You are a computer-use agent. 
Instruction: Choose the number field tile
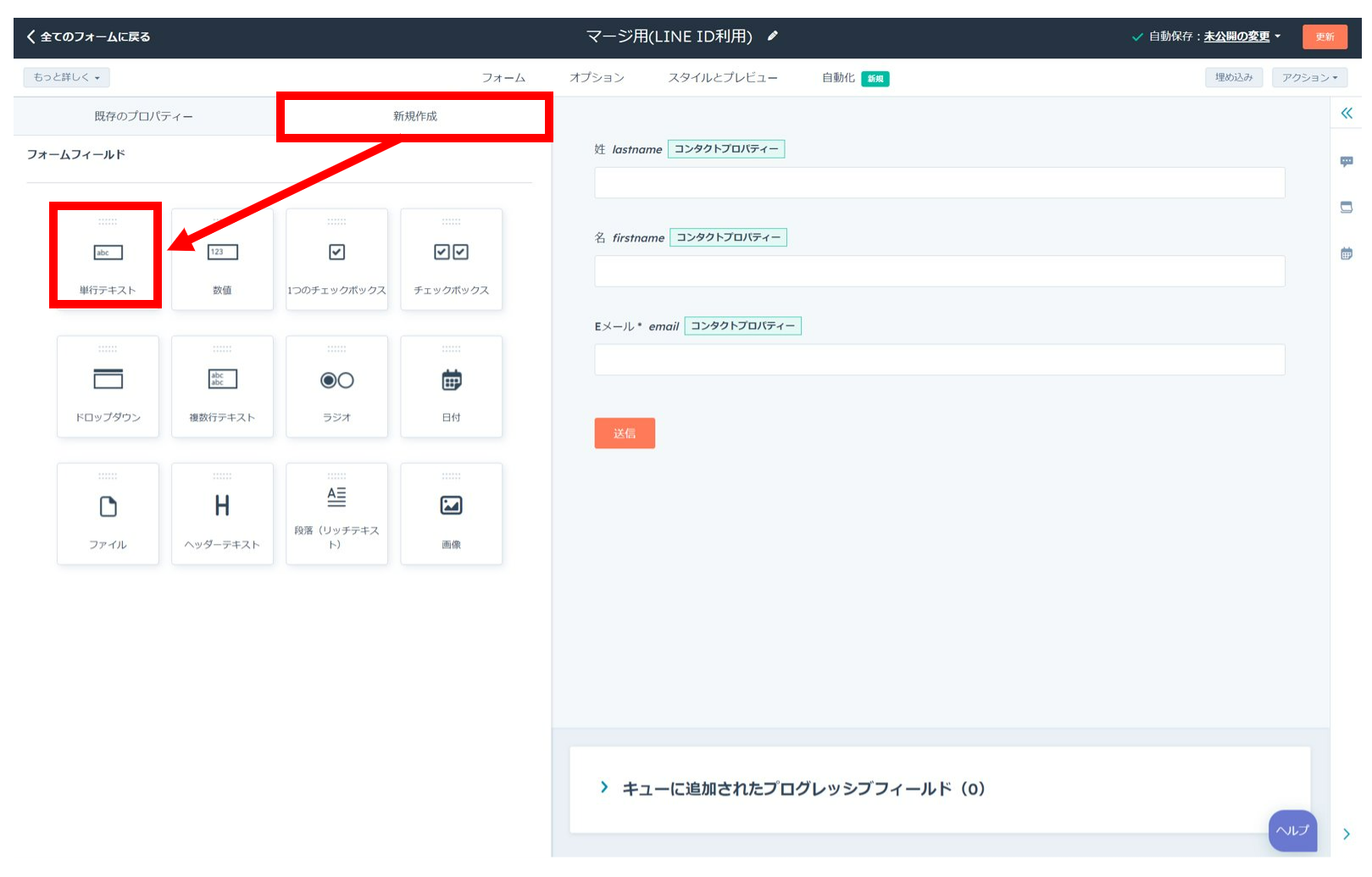(222, 259)
